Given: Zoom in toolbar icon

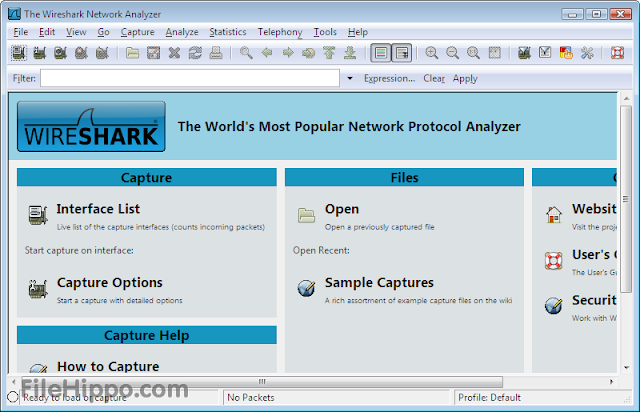Looking at the screenshot, I should tap(432, 53).
